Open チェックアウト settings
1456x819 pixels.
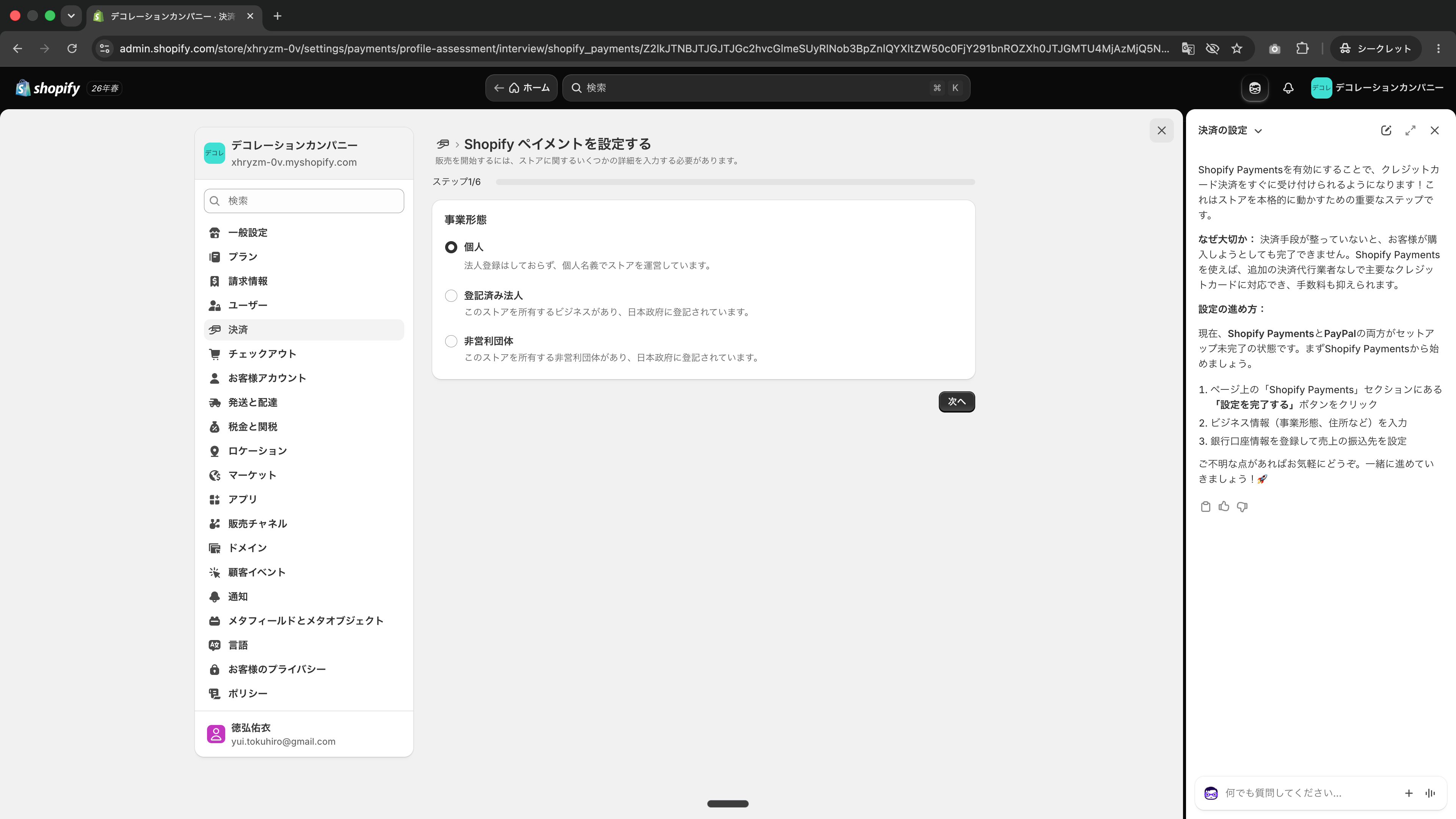[x=304, y=354]
